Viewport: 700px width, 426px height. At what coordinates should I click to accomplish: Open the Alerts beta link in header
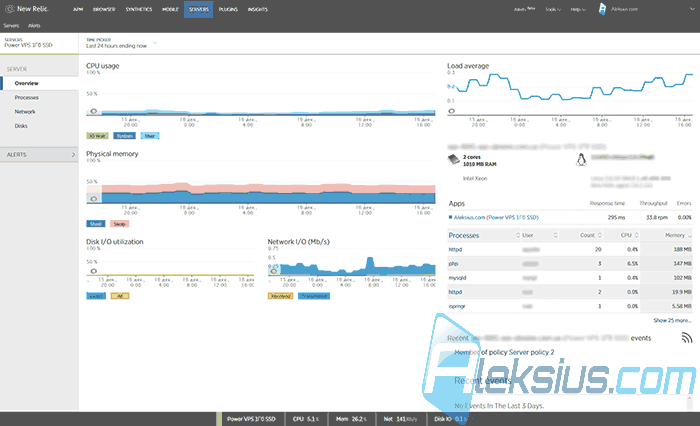524,9
